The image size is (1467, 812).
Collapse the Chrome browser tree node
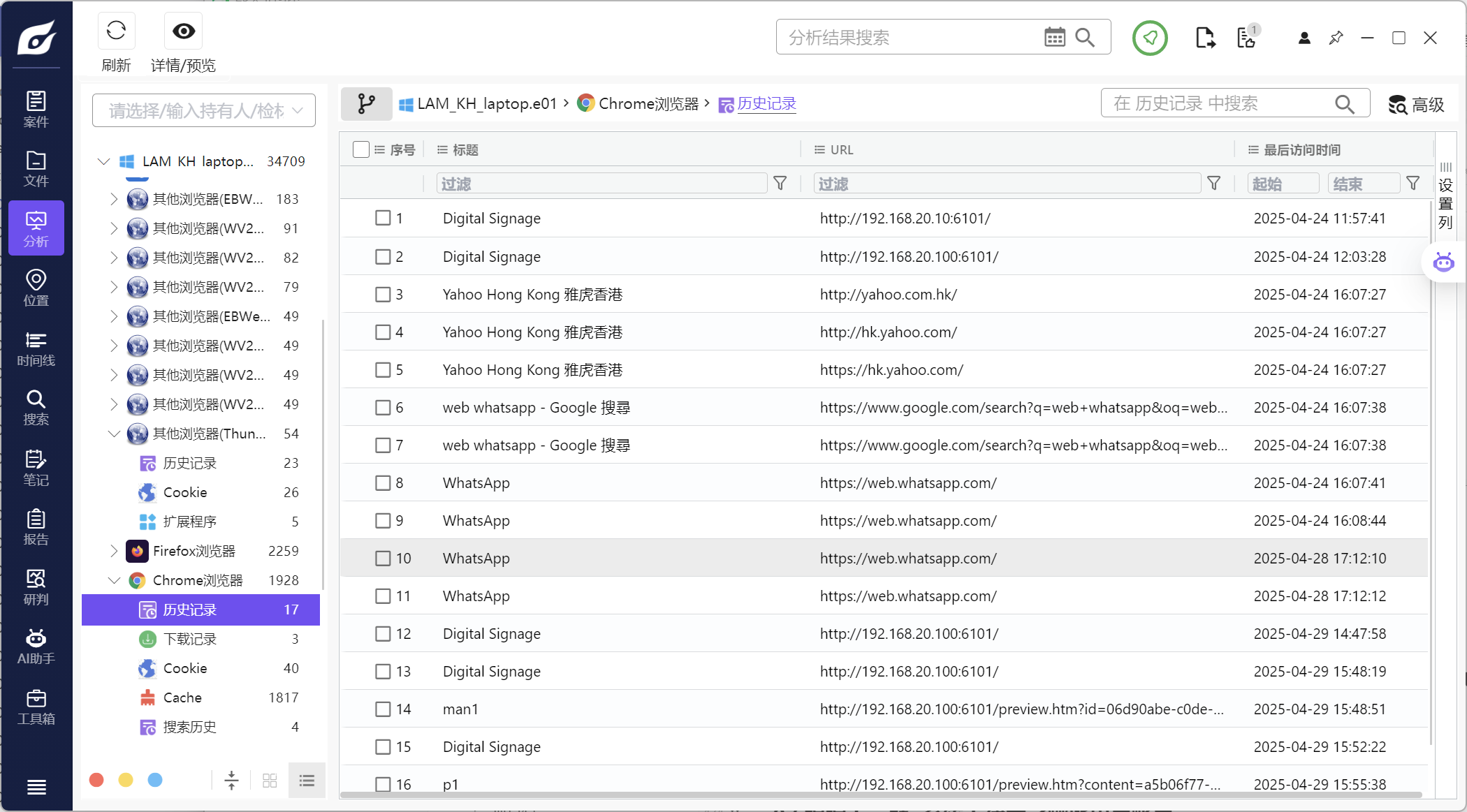click(114, 580)
